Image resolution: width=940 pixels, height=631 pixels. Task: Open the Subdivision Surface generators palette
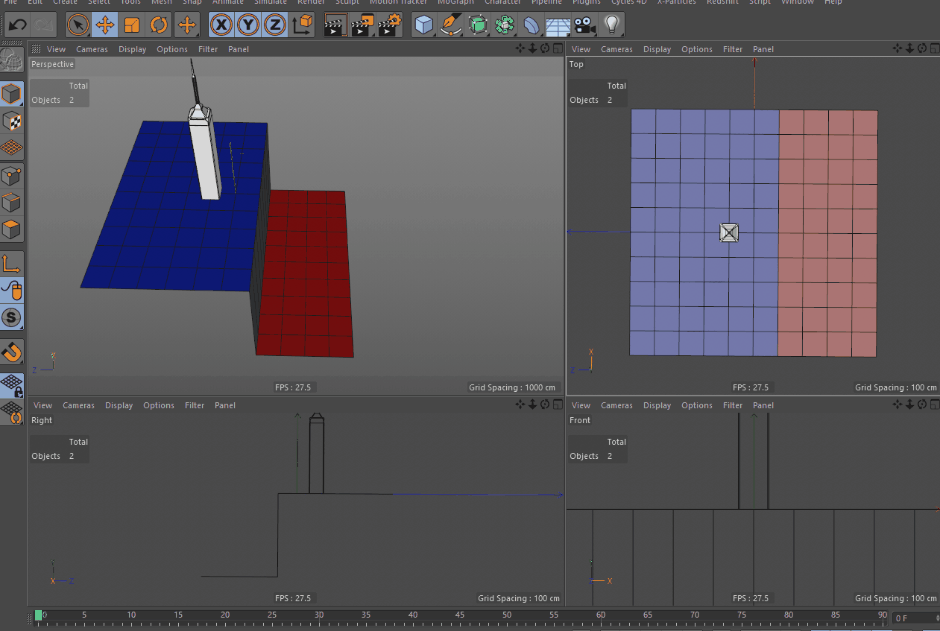pos(478,25)
